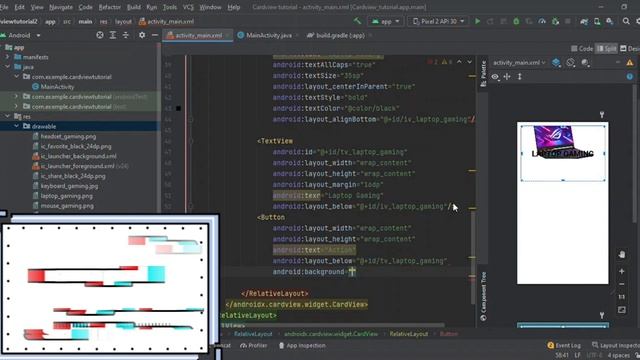Open the Refactor menu
This screenshot has height=360, width=640.
(109, 7)
